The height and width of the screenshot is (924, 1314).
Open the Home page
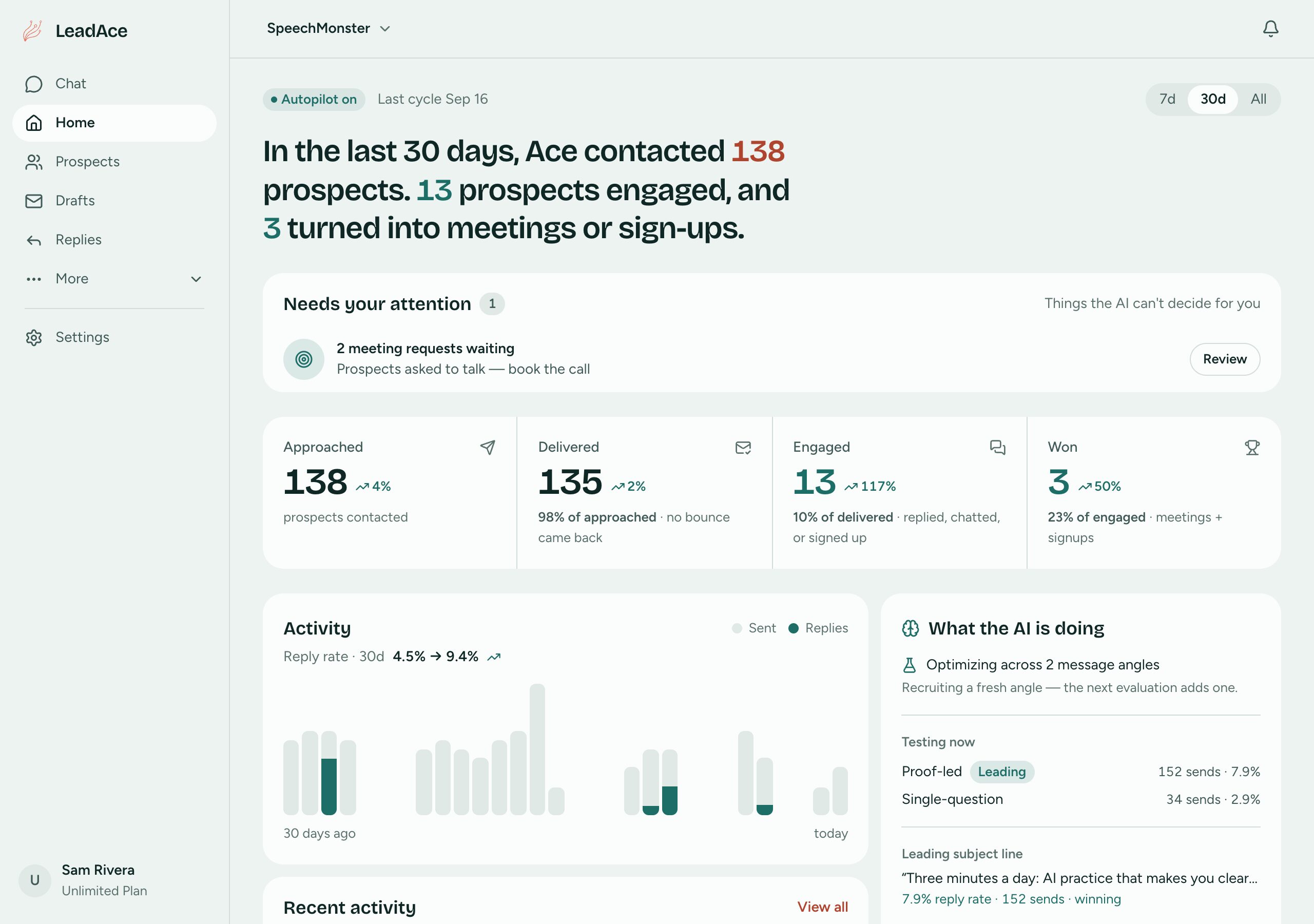coord(114,123)
